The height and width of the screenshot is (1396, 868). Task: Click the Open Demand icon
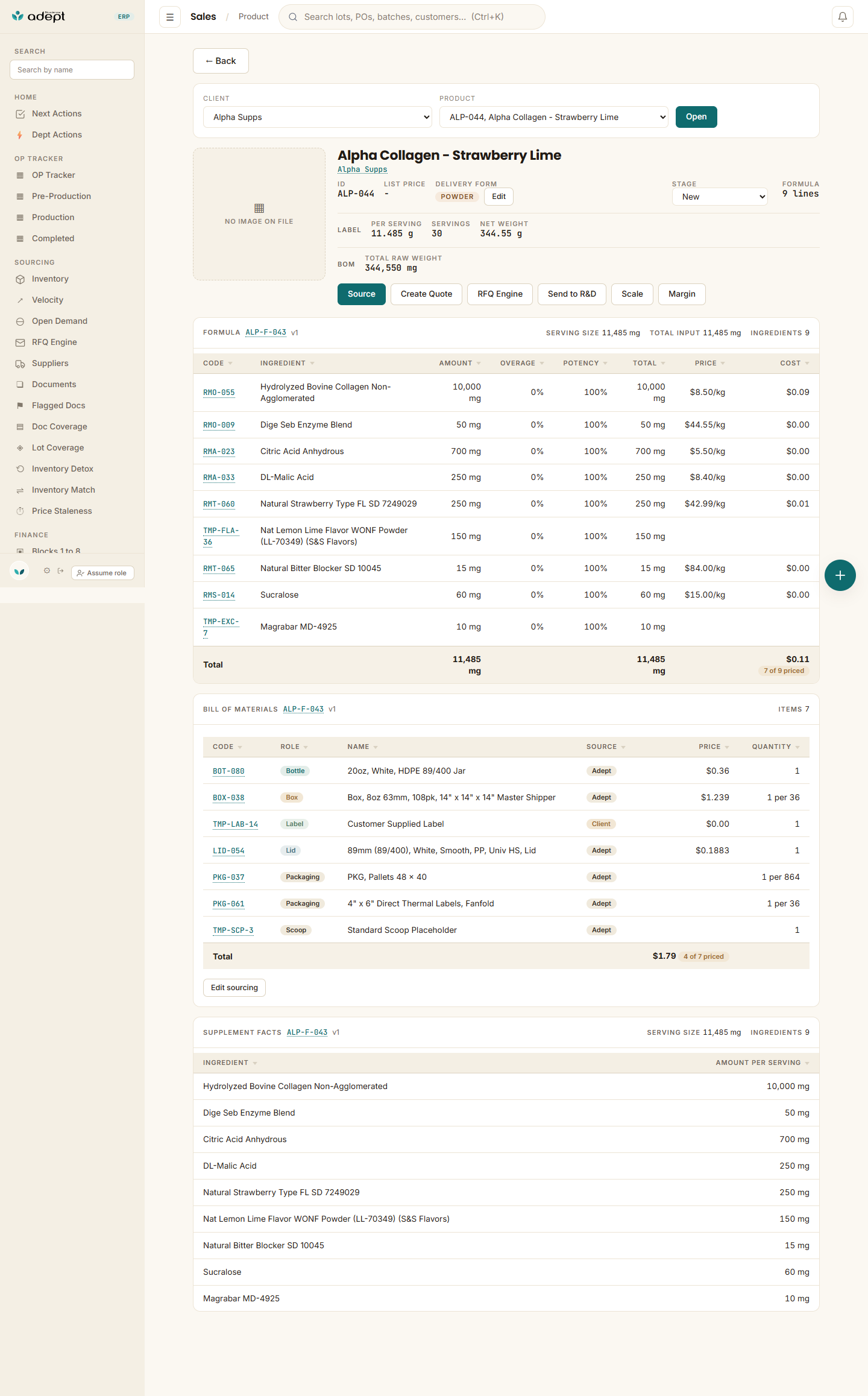(x=20, y=321)
